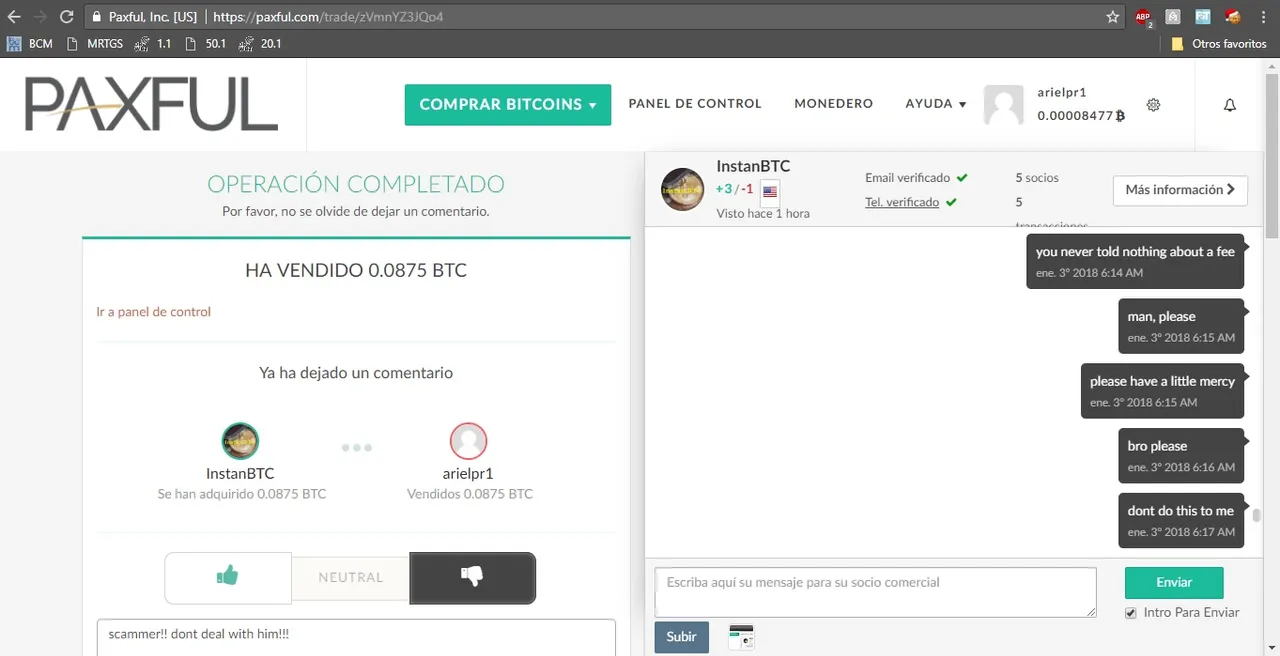Viewport: 1280px width, 656px height.
Task: Click 'please have a little mercy' message
Action: pyautogui.click(x=1162, y=391)
